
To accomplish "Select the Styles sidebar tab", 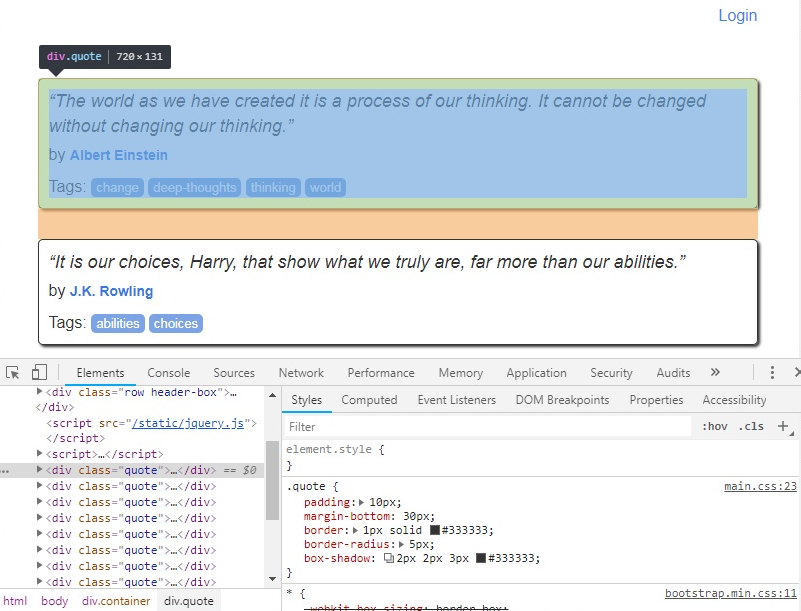I will coord(307,400).
